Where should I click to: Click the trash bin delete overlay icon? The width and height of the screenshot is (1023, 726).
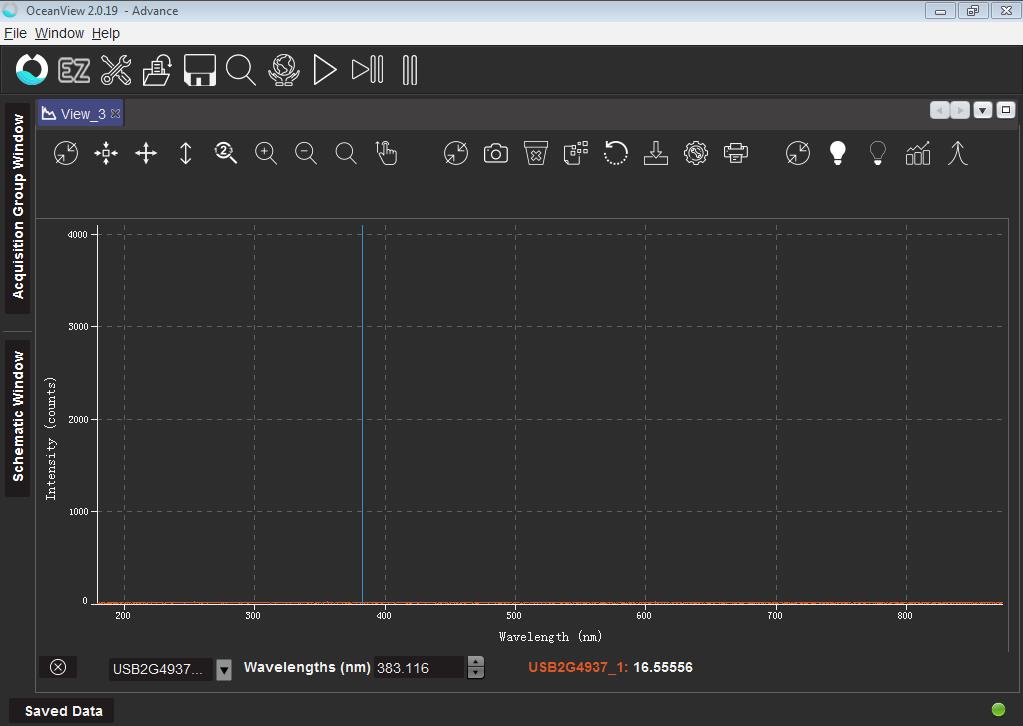pyautogui.click(x=536, y=153)
